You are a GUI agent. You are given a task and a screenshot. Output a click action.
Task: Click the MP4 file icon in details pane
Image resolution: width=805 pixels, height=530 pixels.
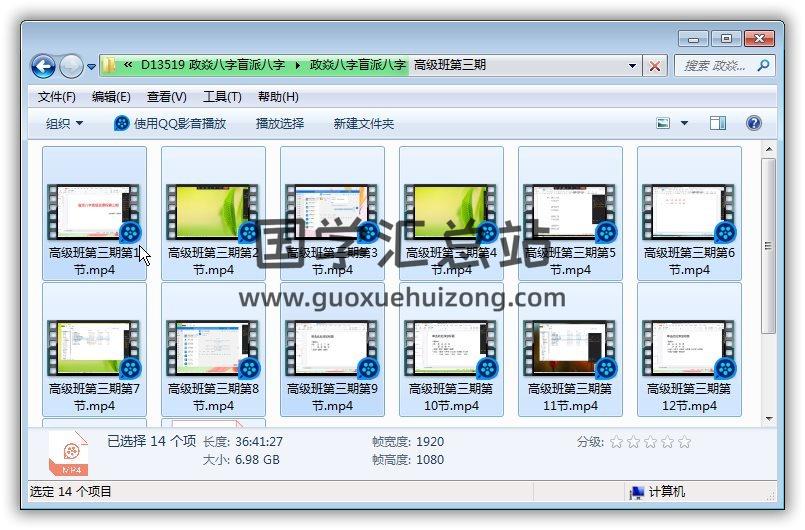[x=68, y=453]
